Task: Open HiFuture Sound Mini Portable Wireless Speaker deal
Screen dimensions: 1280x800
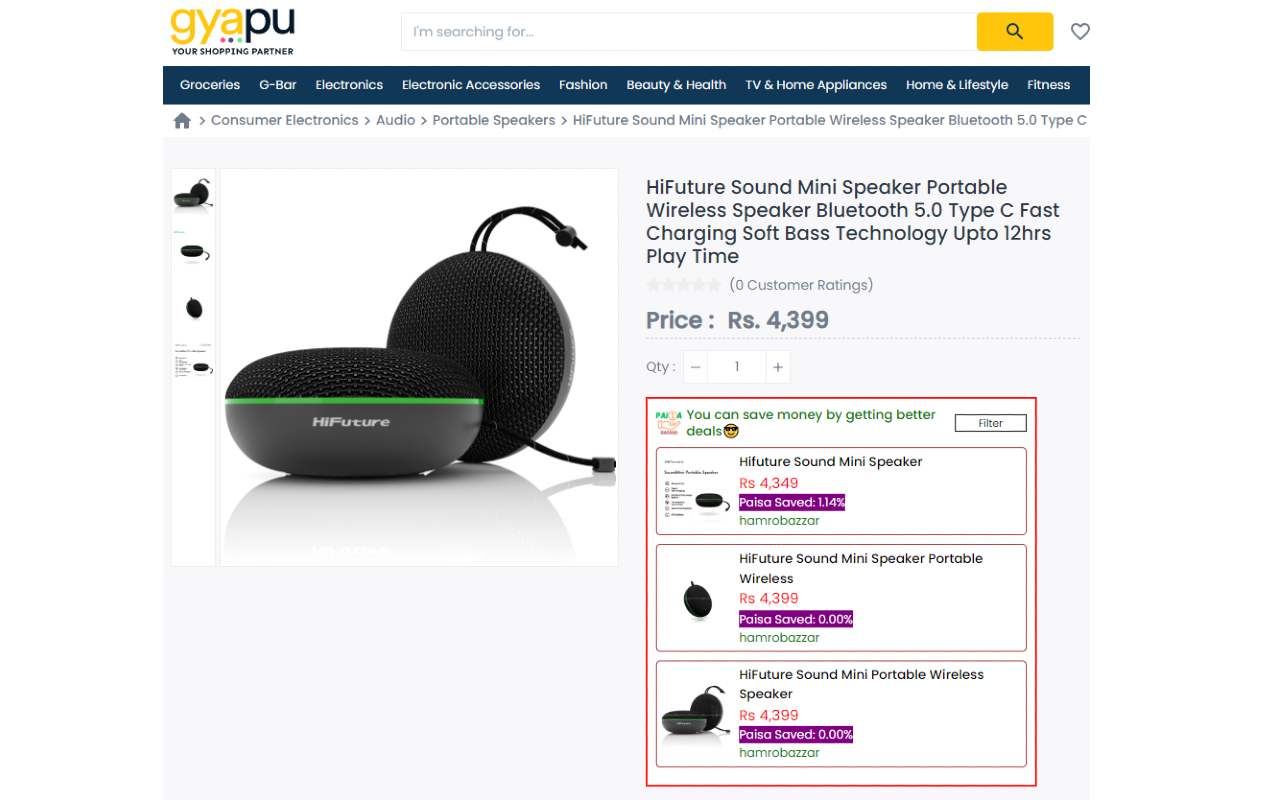Action: (x=841, y=714)
